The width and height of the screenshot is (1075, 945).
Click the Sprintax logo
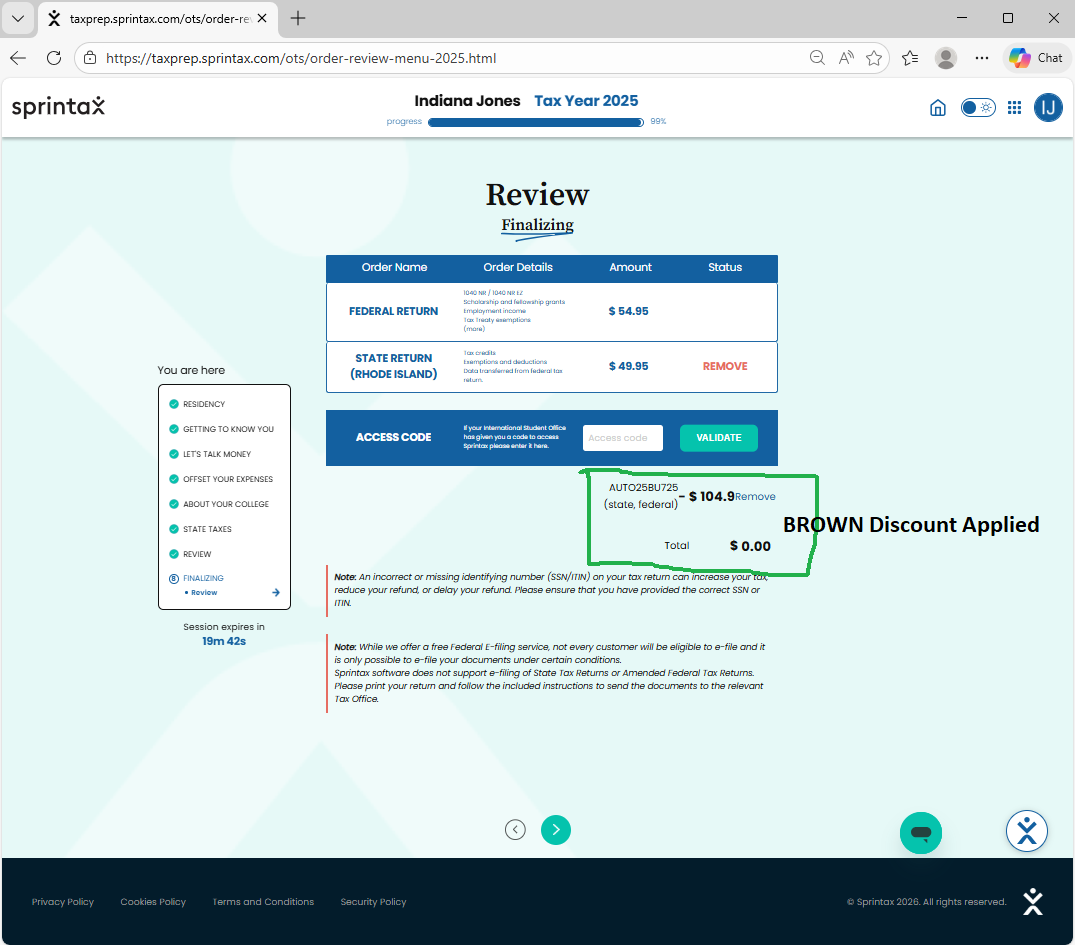click(x=58, y=107)
